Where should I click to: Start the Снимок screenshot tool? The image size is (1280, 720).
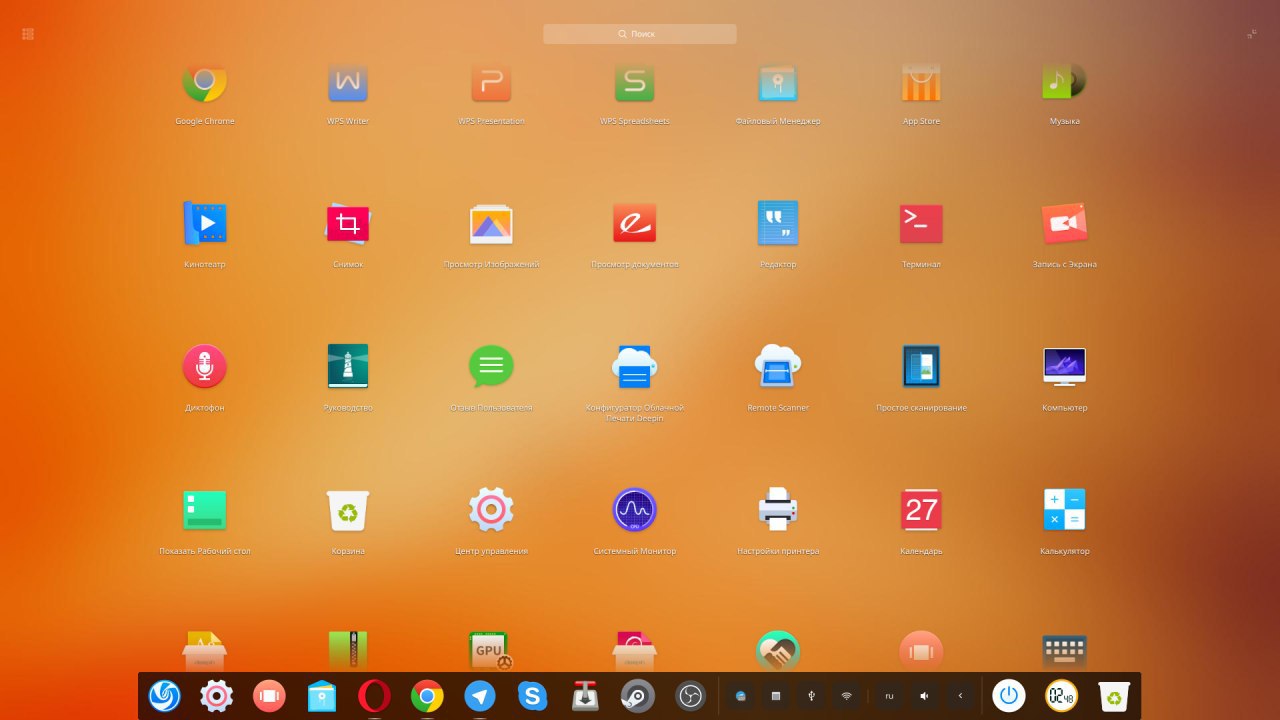pyautogui.click(x=348, y=223)
